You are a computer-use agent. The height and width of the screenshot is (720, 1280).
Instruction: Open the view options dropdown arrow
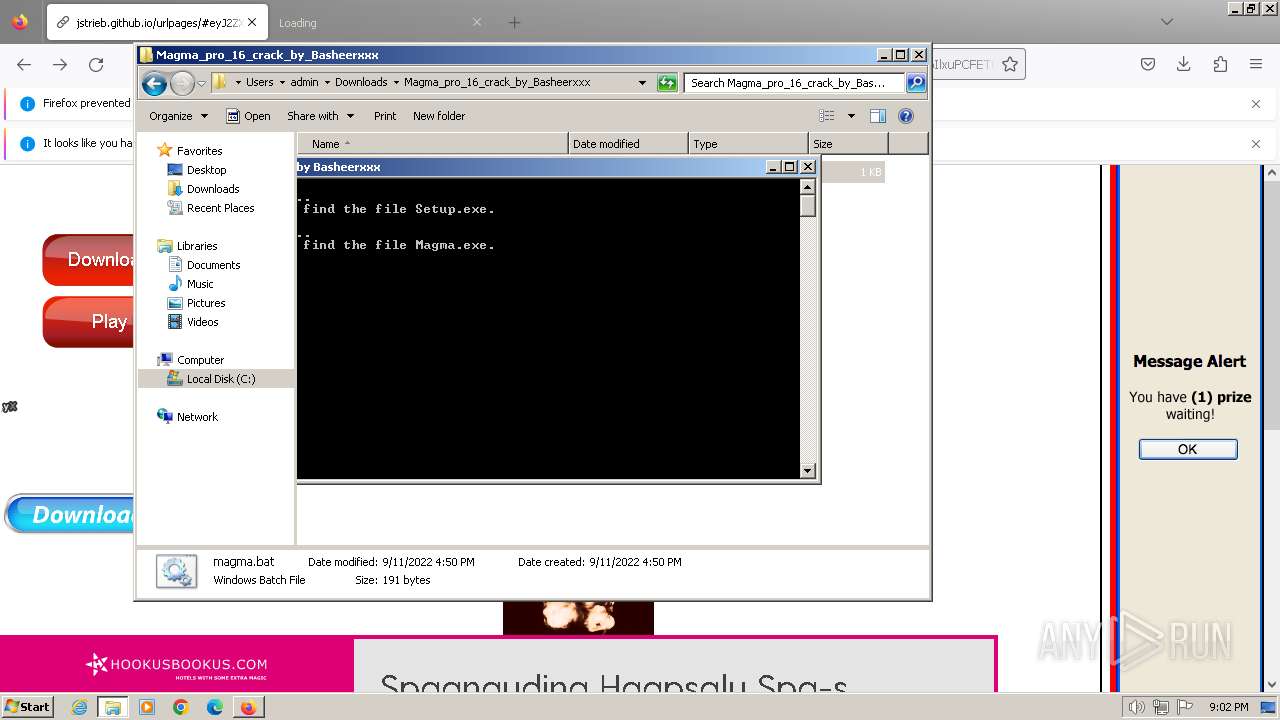coord(851,116)
